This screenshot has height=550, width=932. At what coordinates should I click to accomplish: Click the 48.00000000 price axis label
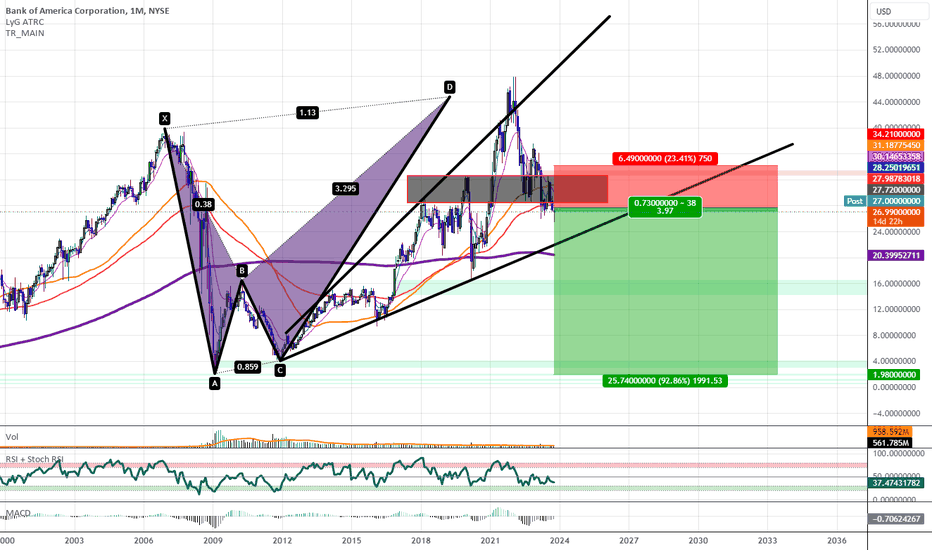point(896,76)
